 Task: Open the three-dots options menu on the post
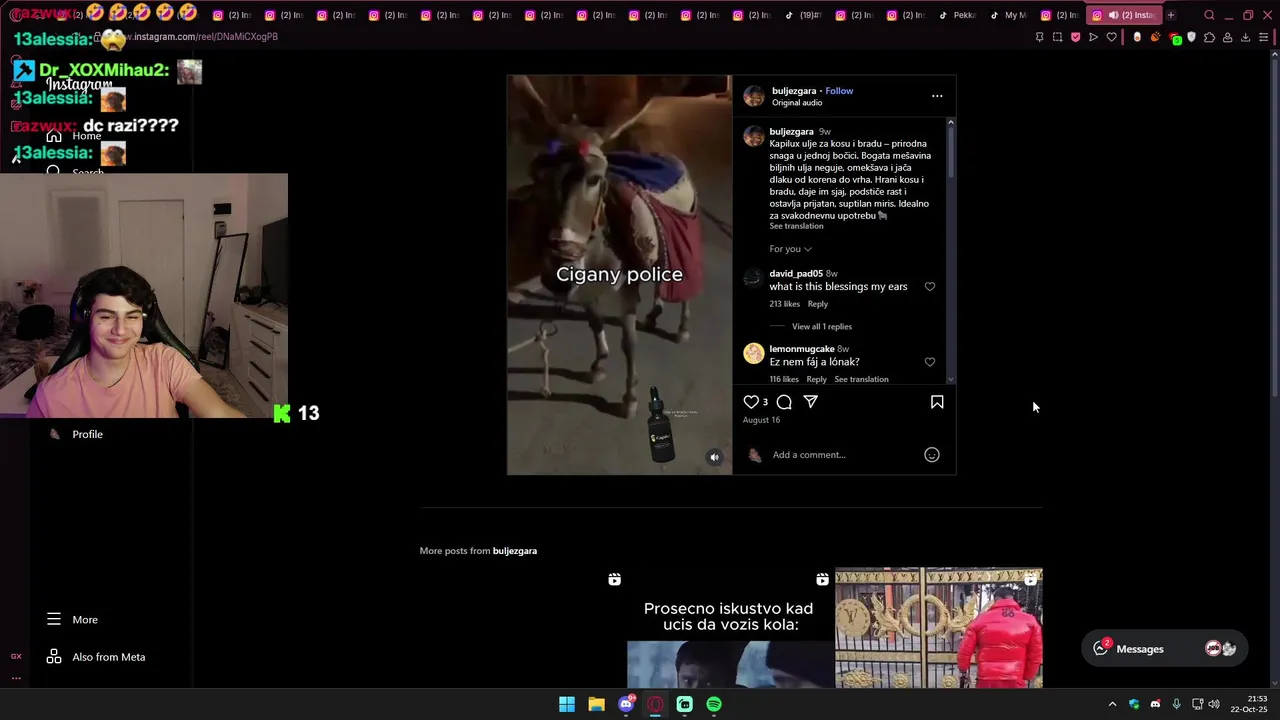[x=937, y=96]
